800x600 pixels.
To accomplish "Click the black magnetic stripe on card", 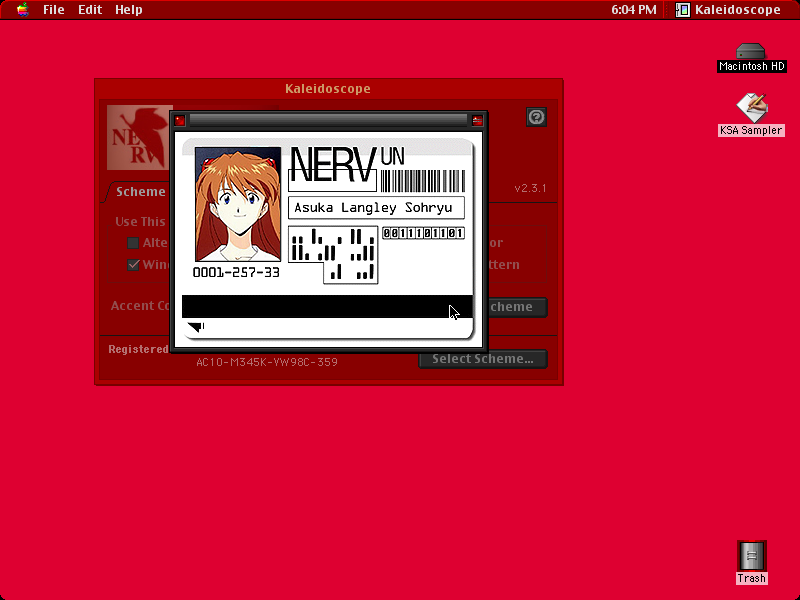I will 327,306.
